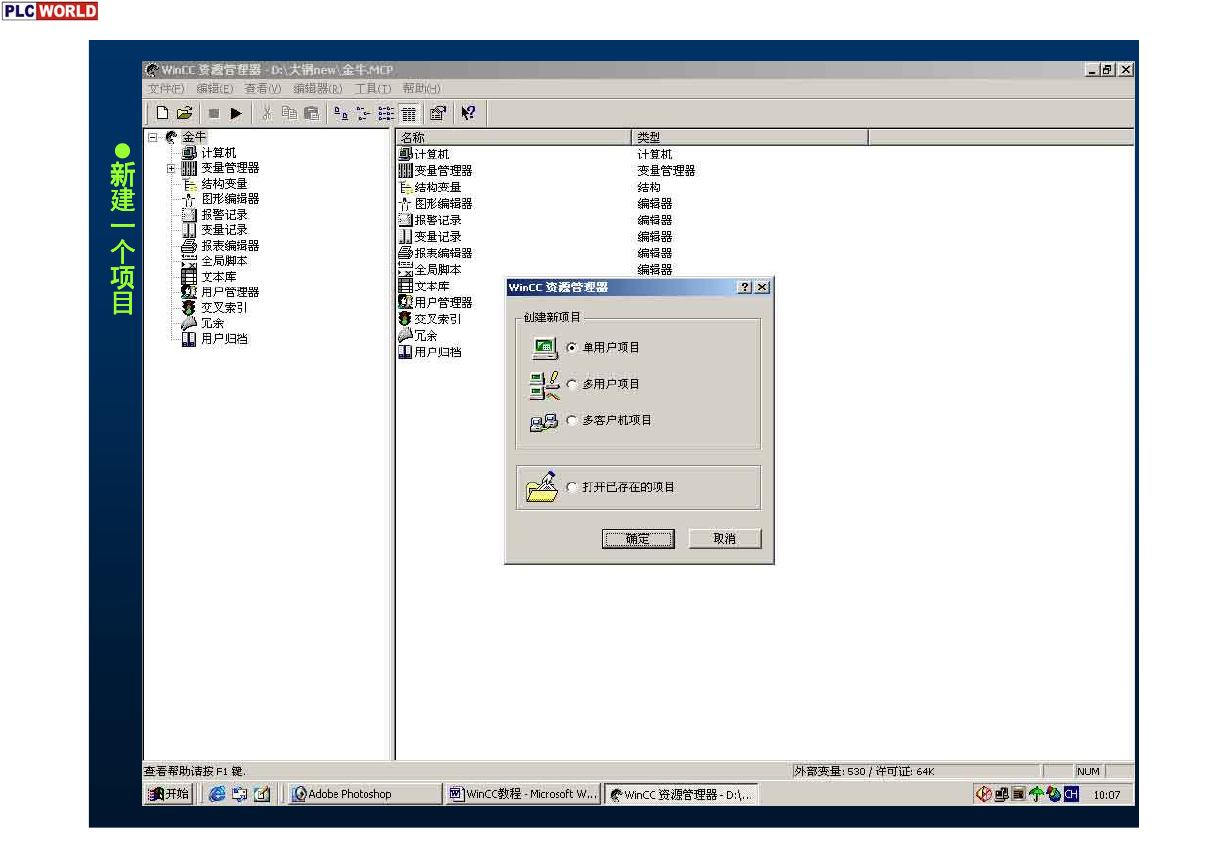Select 结构变量 in left tree
1228x868 pixels.
tap(224, 184)
